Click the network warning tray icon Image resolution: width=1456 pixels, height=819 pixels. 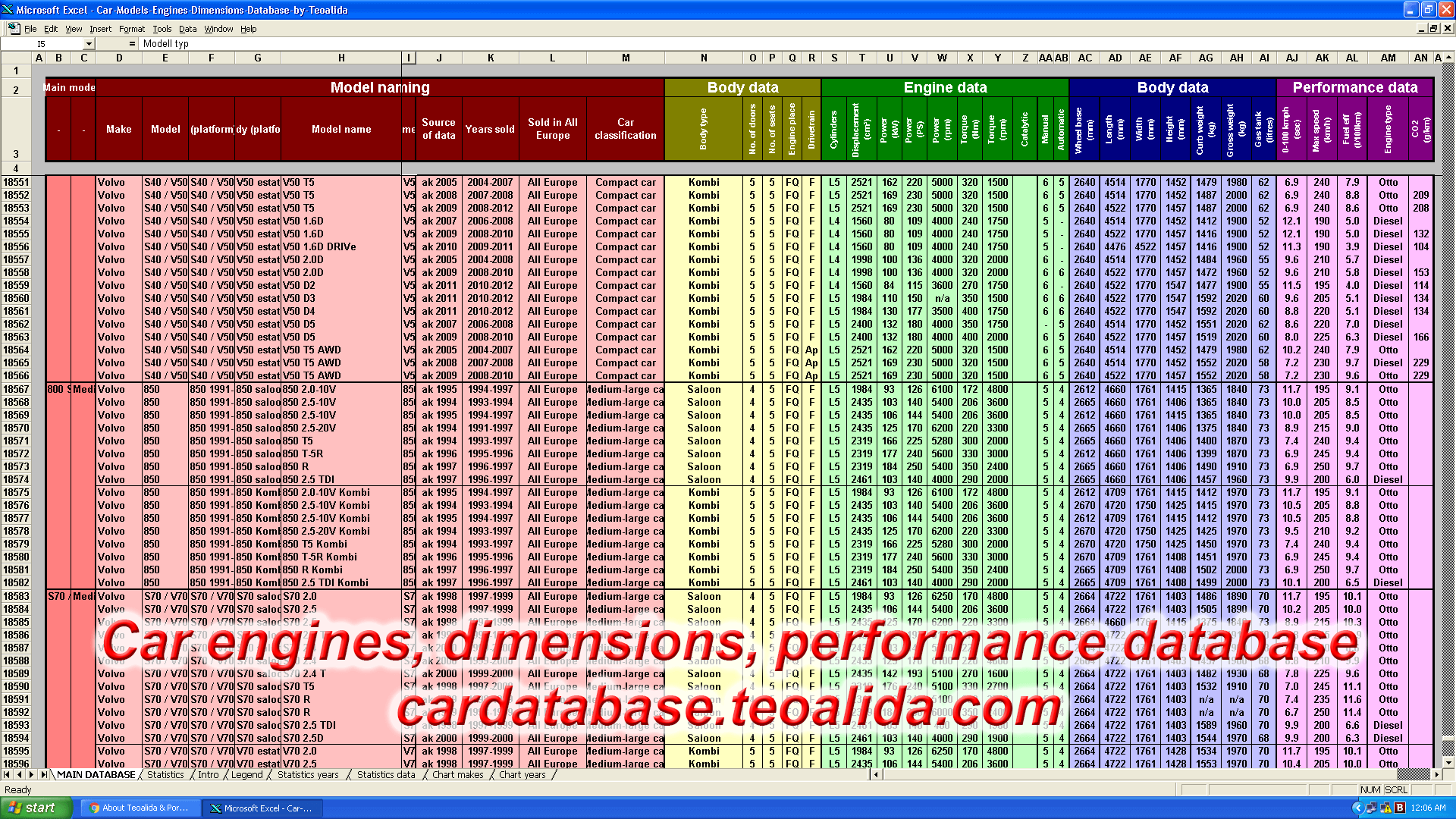click(x=1385, y=808)
